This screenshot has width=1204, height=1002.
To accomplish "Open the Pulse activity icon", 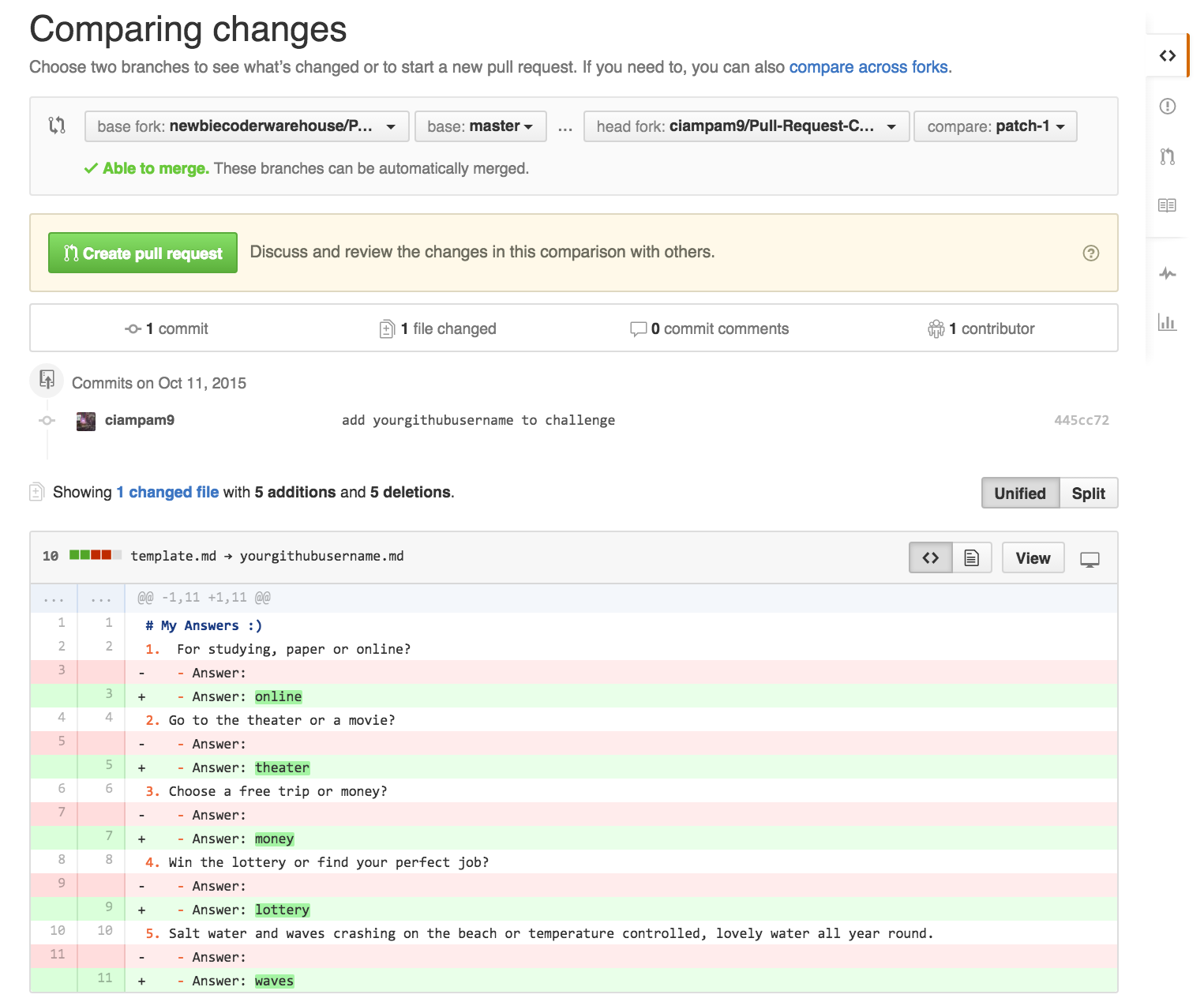I will 1168,274.
